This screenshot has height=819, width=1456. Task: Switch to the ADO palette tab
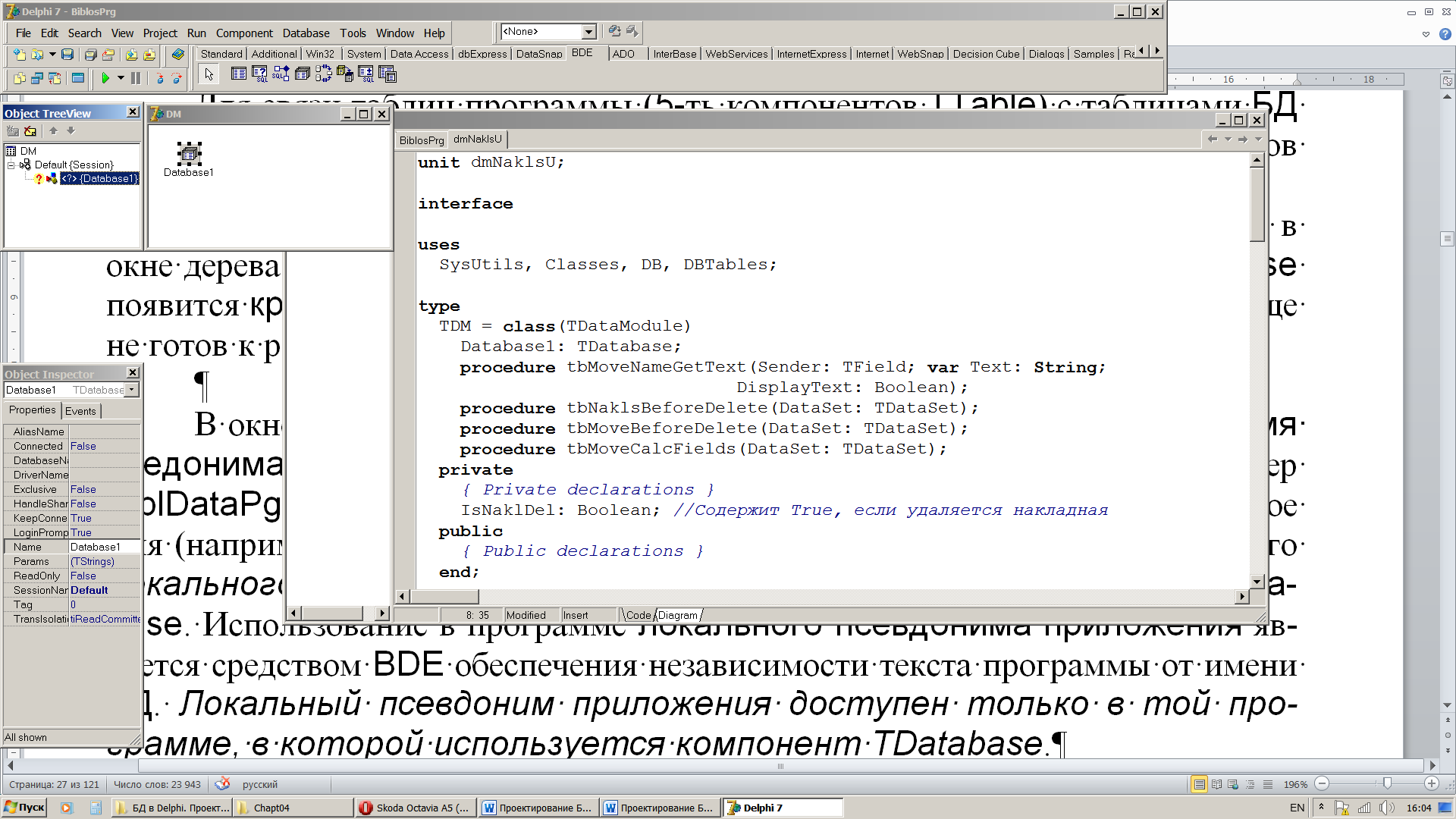point(623,54)
